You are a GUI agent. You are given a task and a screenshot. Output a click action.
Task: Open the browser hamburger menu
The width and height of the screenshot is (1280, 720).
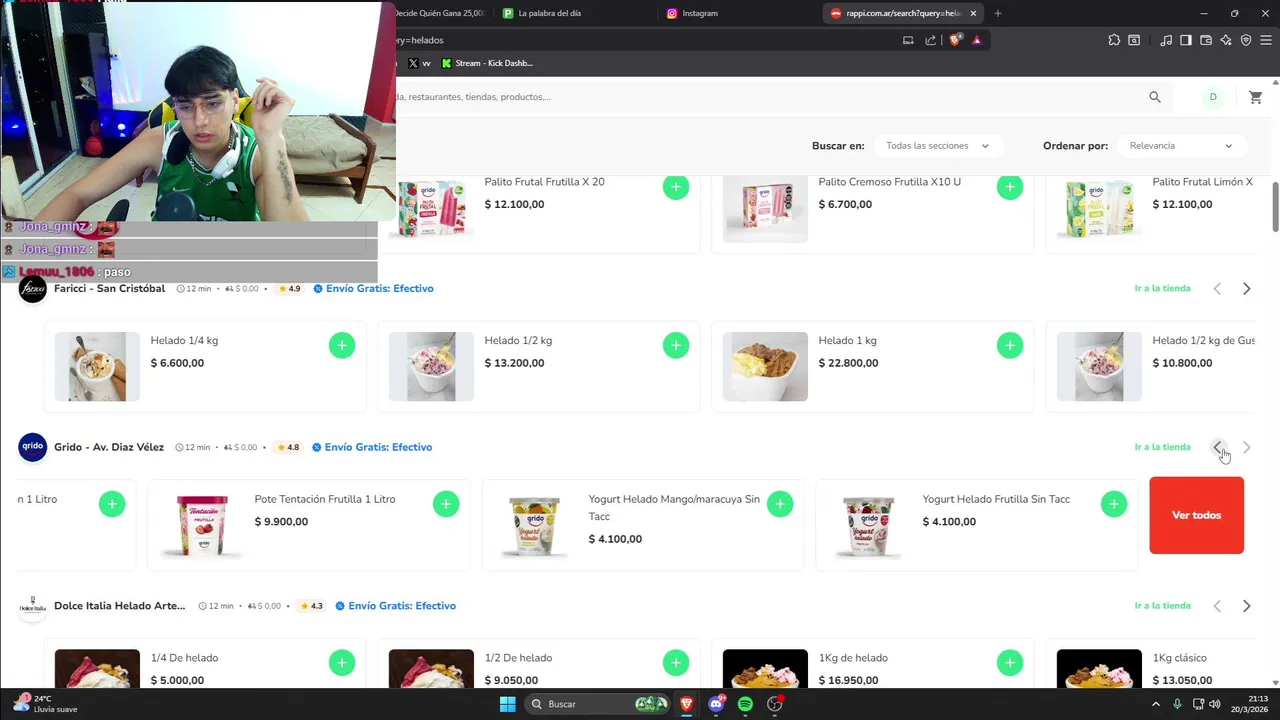1266,40
